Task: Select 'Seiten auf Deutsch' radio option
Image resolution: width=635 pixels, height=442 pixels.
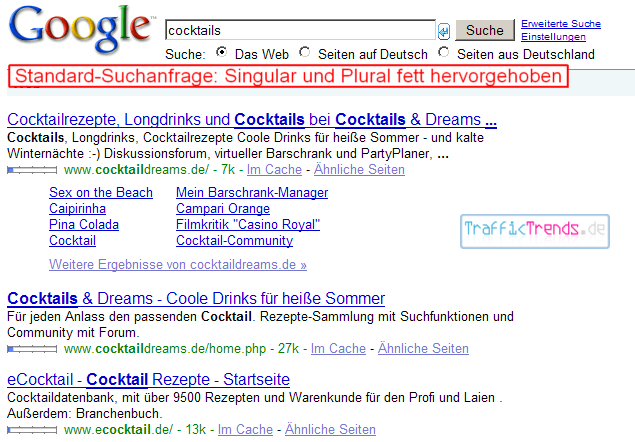Action: click(305, 53)
